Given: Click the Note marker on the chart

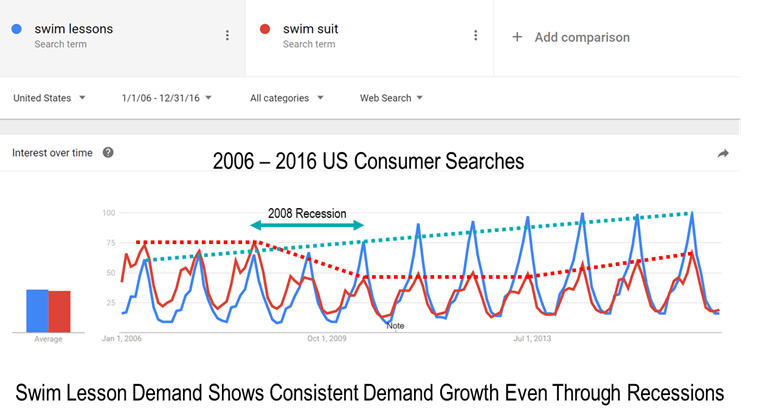Looking at the screenshot, I should pyautogui.click(x=395, y=326).
